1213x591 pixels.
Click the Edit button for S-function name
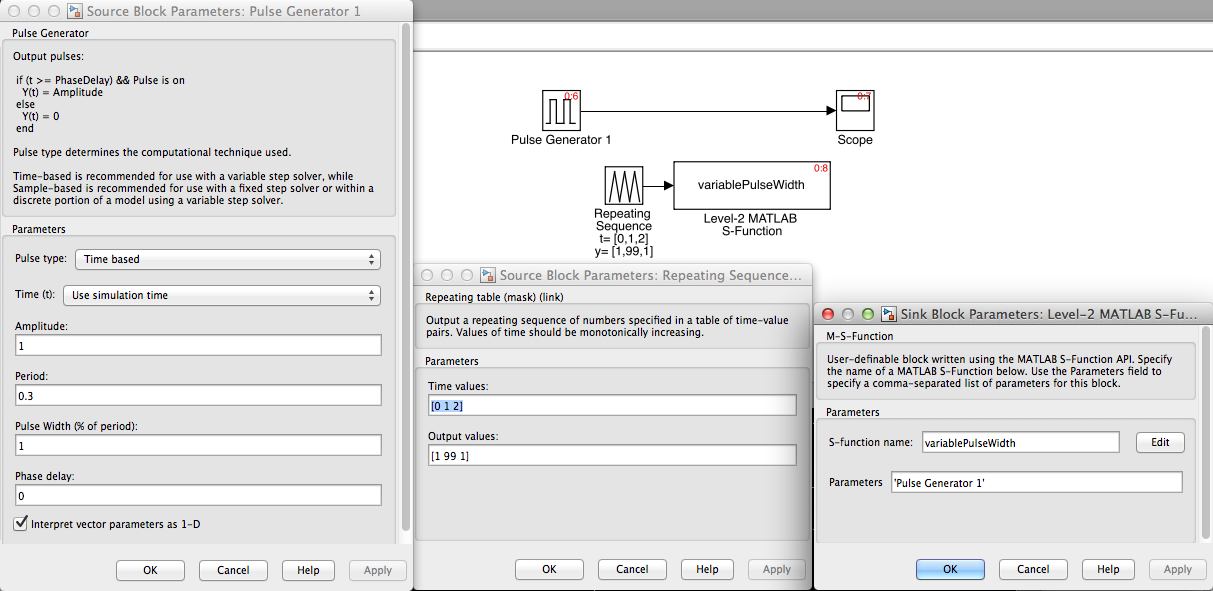1159,442
